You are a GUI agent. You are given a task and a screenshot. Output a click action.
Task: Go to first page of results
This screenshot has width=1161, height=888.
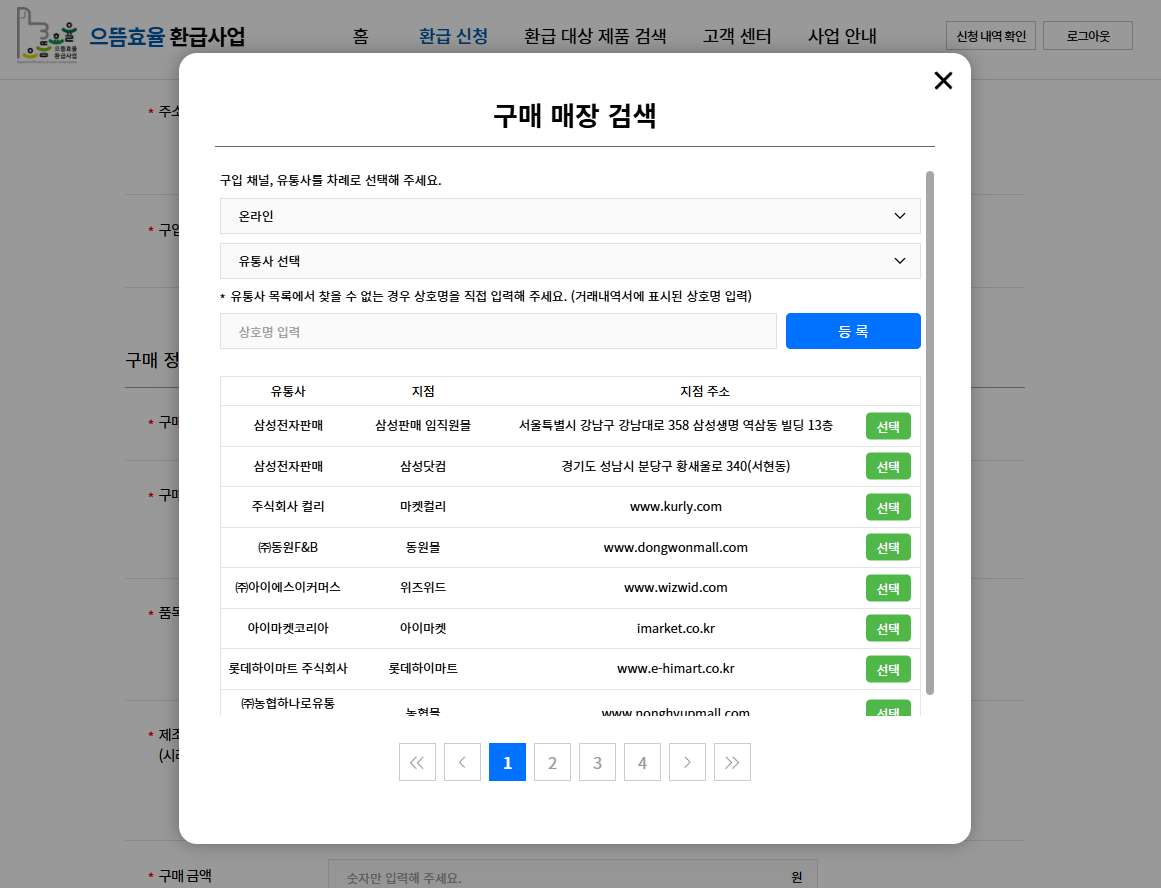(417, 762)
